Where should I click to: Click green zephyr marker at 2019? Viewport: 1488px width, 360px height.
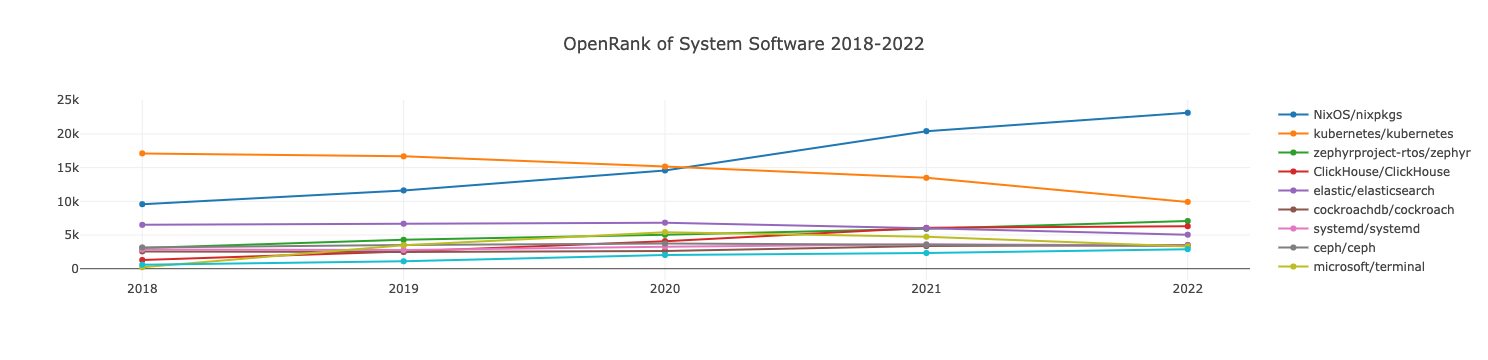403,240
